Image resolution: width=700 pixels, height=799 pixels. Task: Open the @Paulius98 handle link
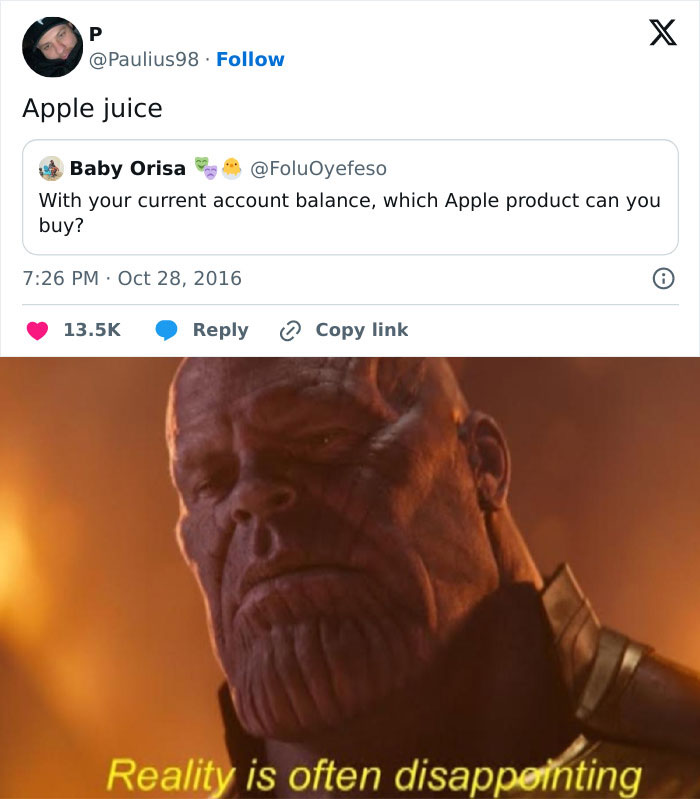145,59
